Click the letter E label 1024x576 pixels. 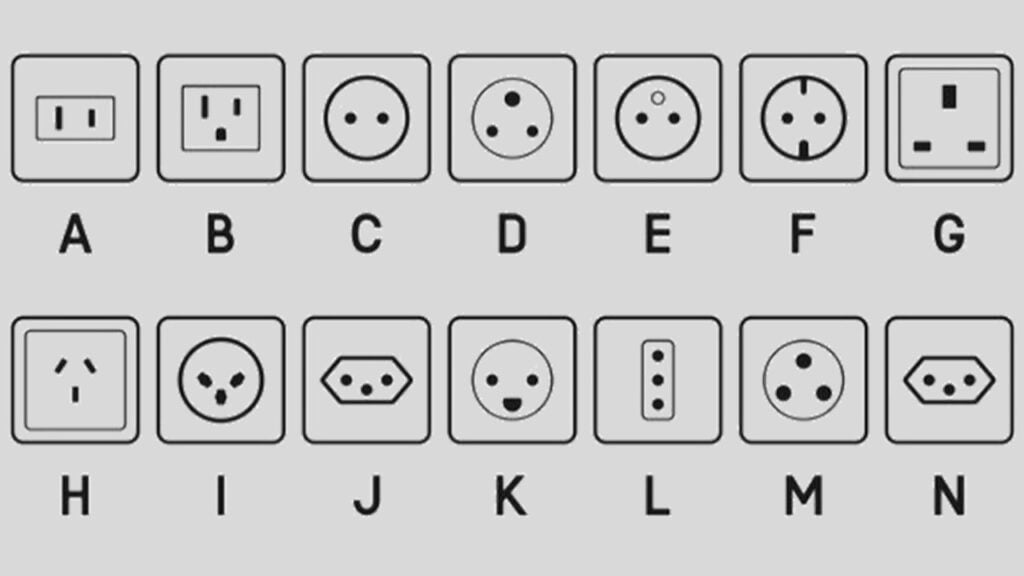tap(658, 234)
